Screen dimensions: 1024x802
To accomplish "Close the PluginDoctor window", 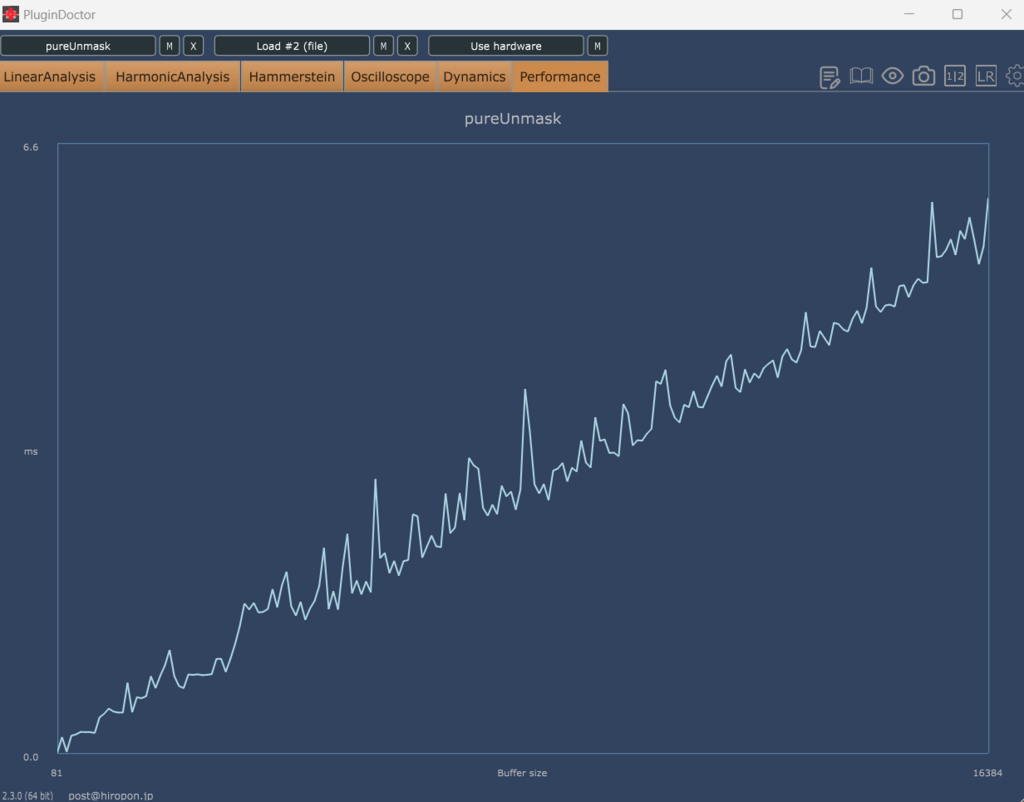I will coord(1006,14).
